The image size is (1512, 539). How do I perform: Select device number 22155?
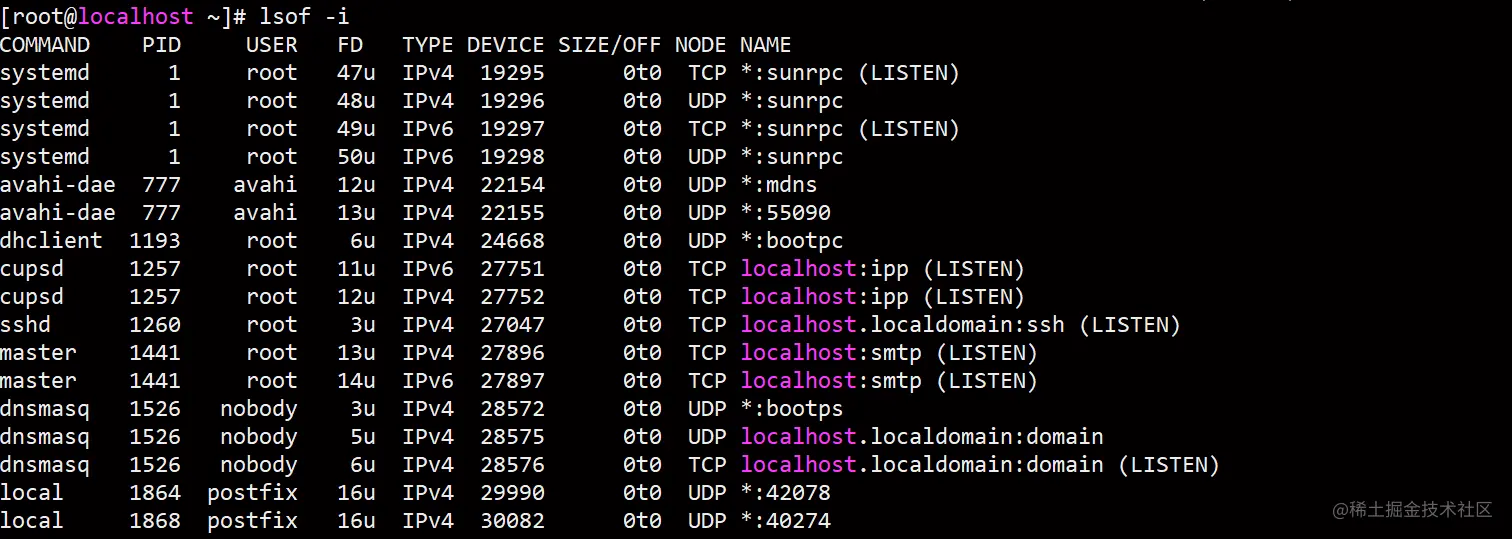[x=512, y=213]
